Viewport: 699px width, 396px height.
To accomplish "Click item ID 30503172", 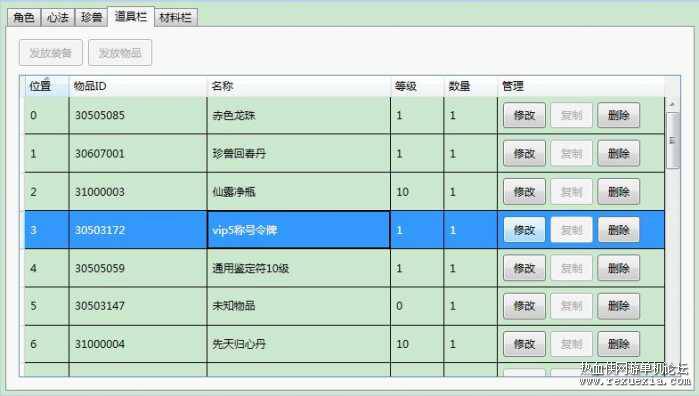I will pyautogui.click(x=138, y=230).
